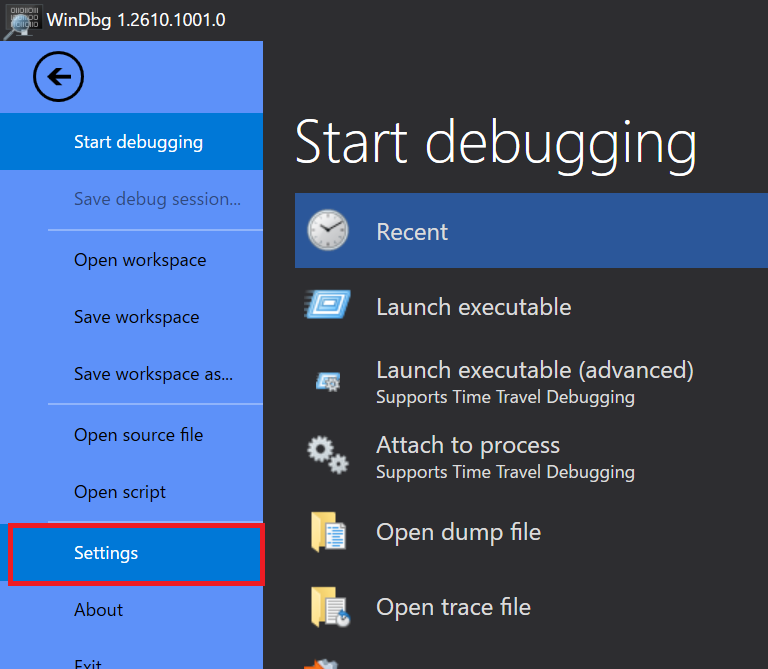Screen dimensions: 768x669
Task: Click the back arrow circle icon
Action: click(58, 76)
